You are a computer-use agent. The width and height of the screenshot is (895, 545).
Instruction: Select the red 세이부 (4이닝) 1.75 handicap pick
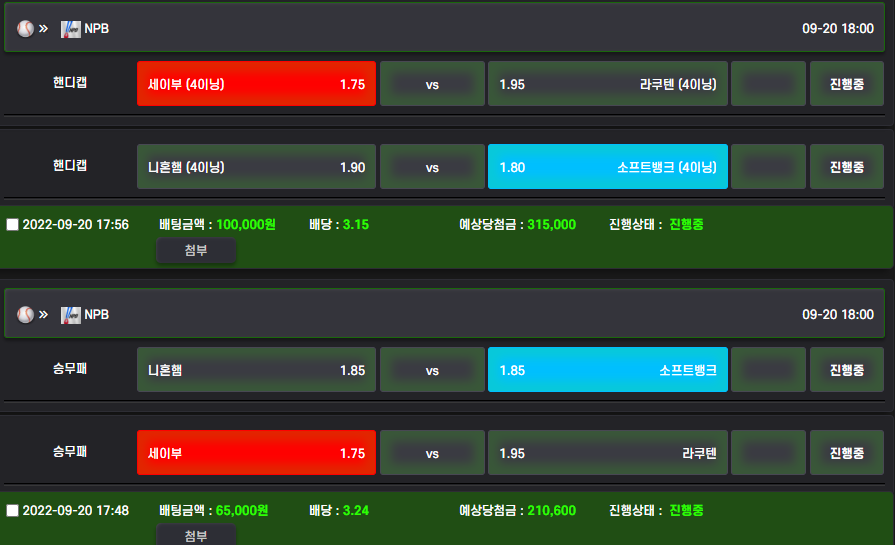click(256, 84)
